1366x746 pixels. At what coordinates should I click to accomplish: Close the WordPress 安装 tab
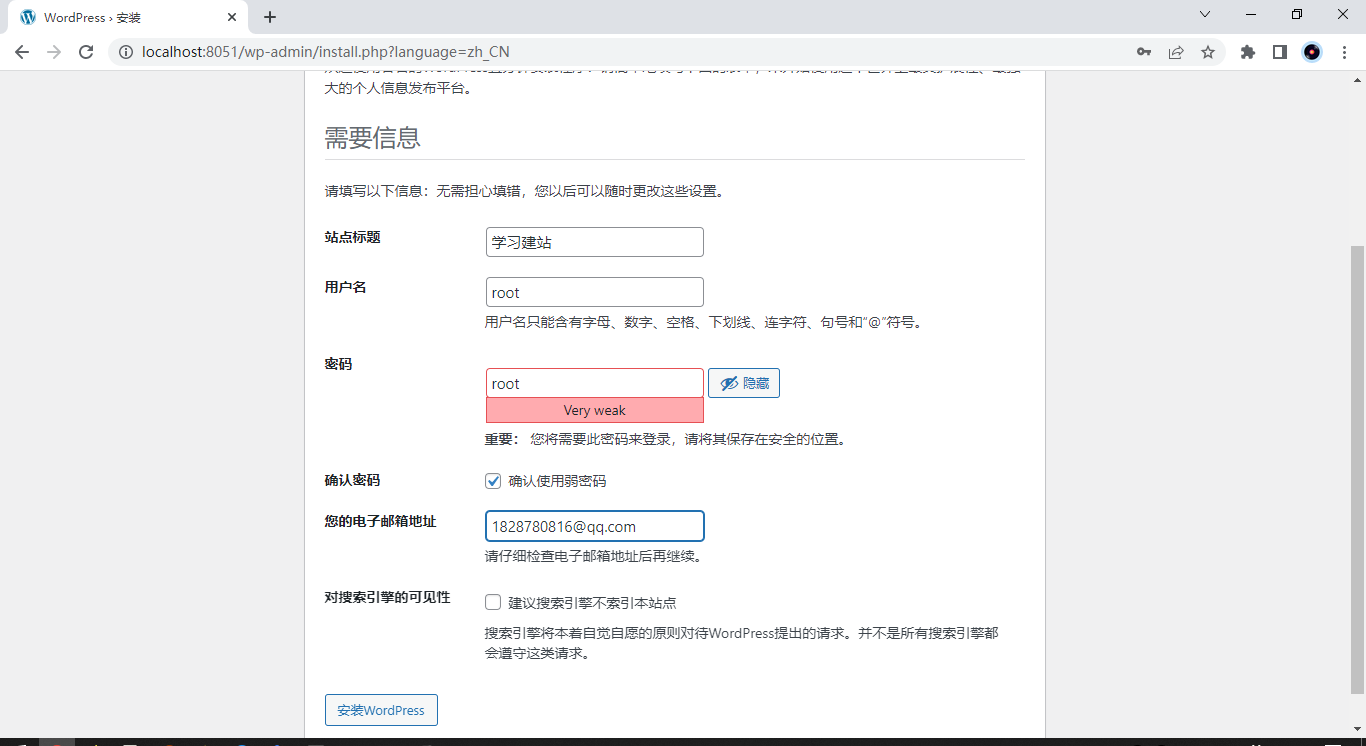[x=232, y=17]
